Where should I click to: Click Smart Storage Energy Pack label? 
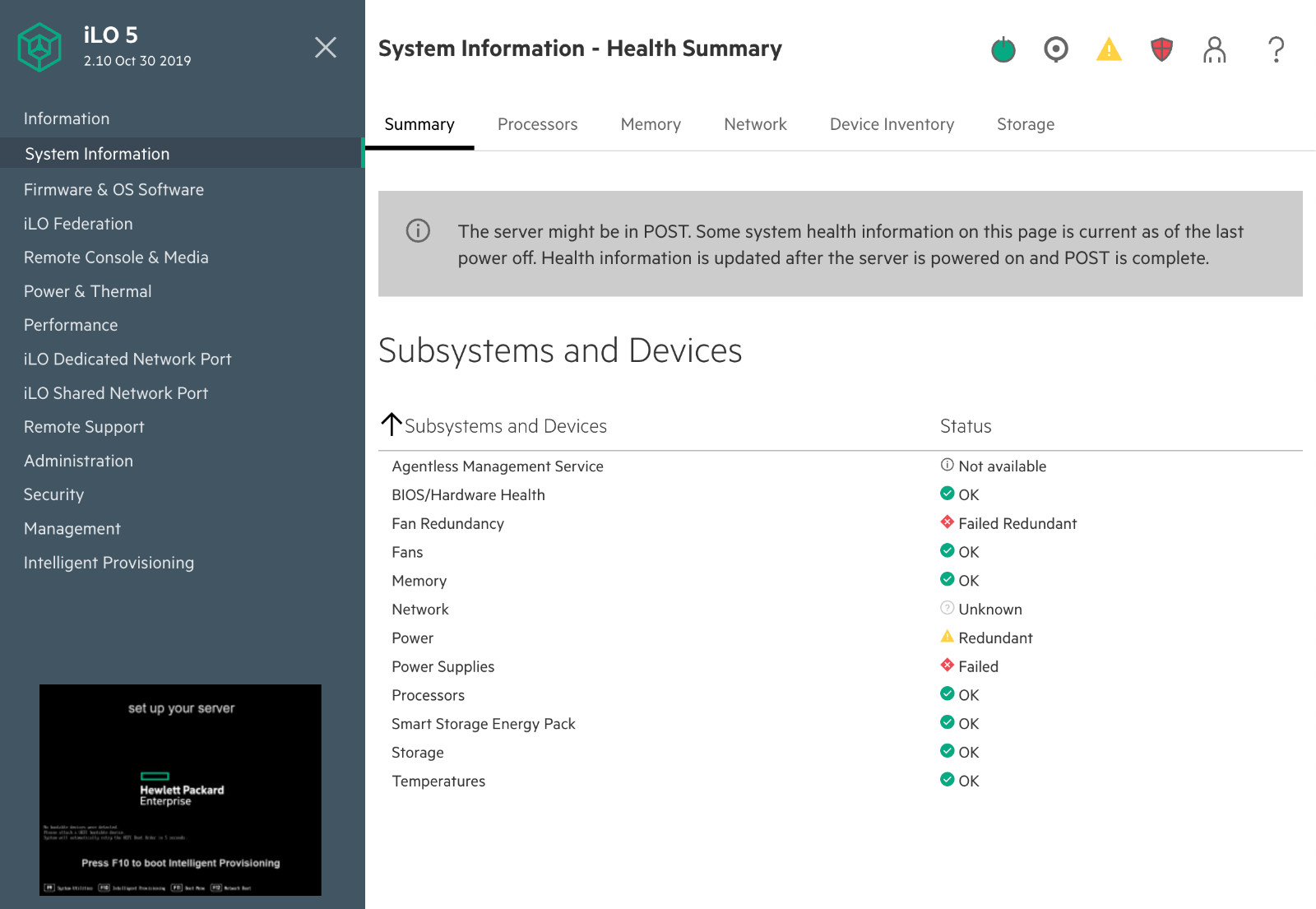coord(483,724)
